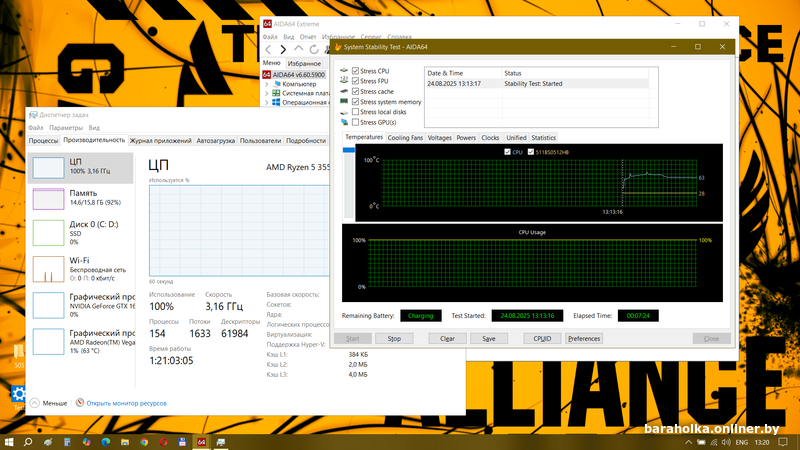800x450 pixels.
Task: Enable Stress GPU(s) checkbox
Action: coord(356,122)
